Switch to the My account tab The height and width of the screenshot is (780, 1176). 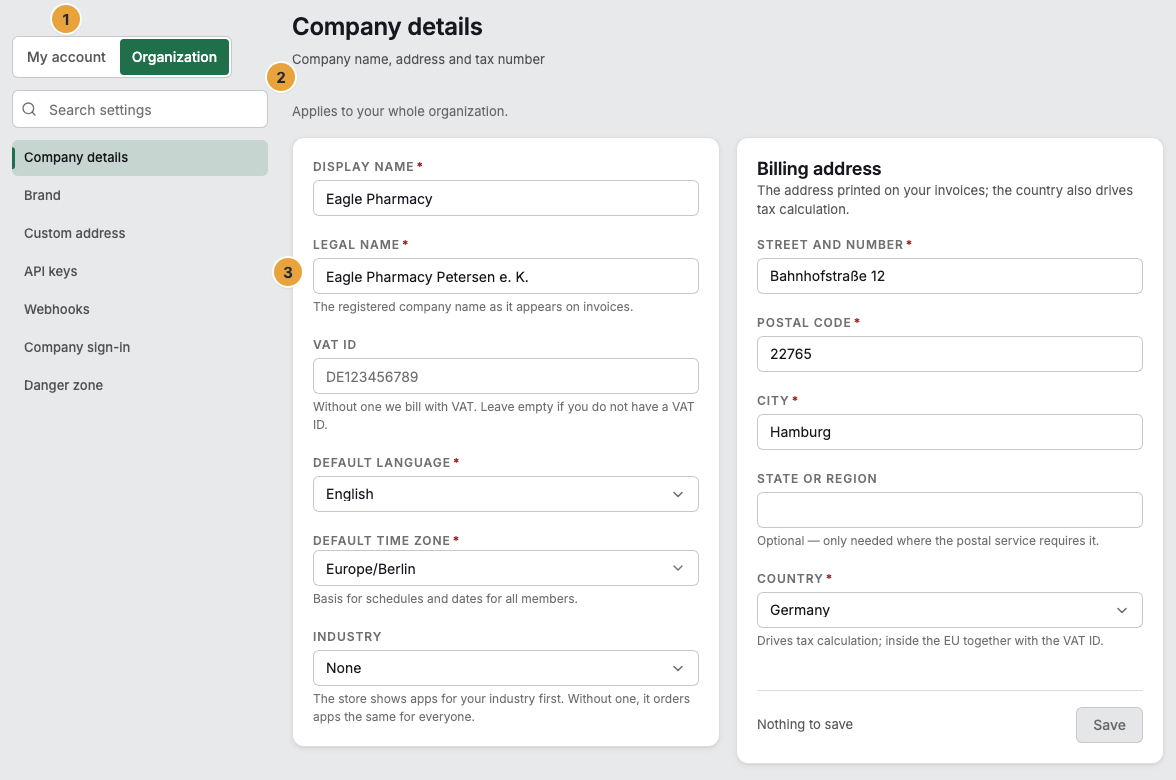pos(66,57)
